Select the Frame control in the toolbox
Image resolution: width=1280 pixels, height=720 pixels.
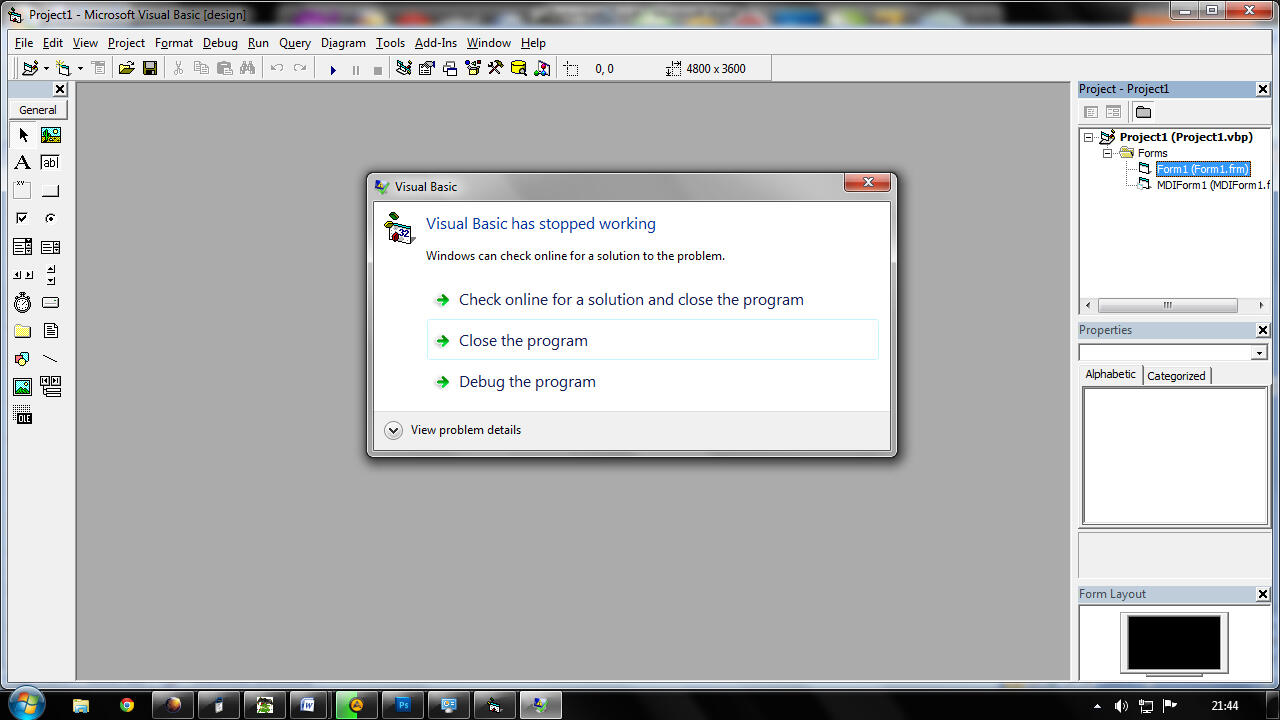click(x=23, y=191)
